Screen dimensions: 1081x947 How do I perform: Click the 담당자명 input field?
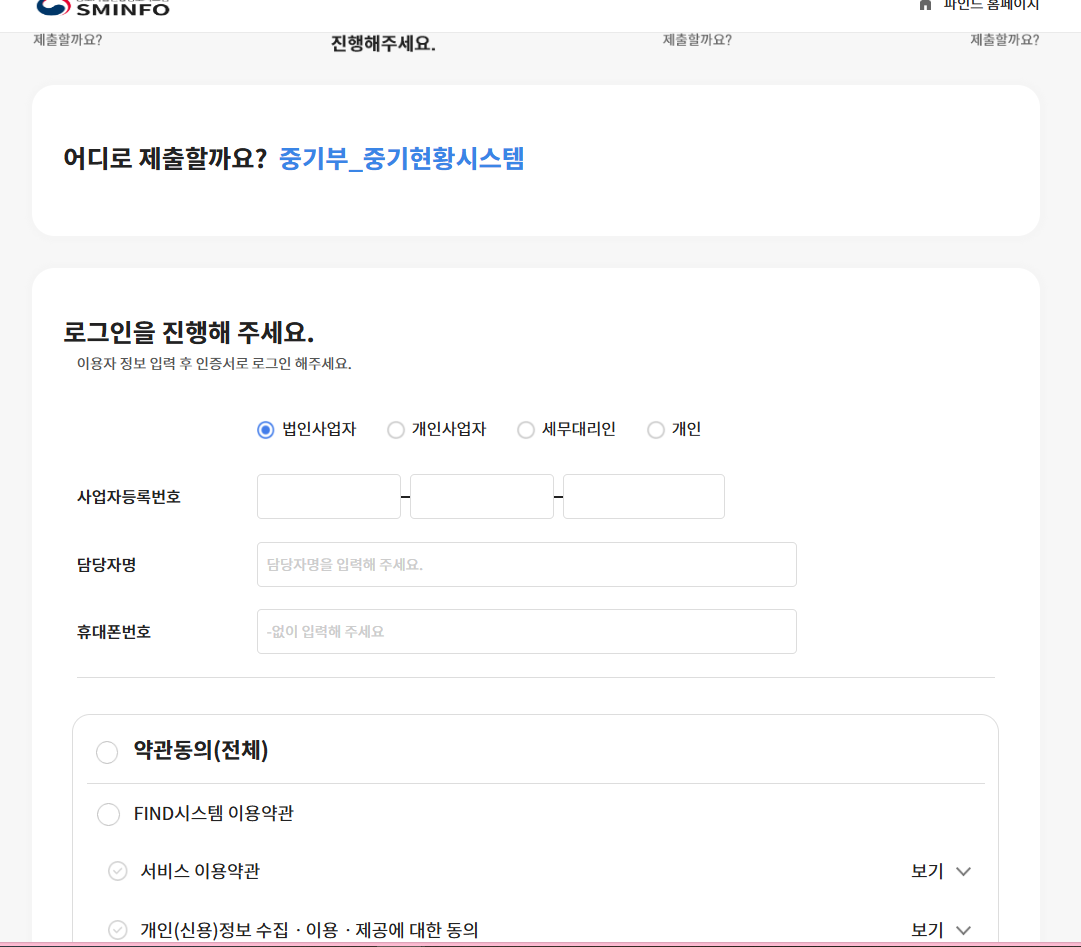pos(527,564)
